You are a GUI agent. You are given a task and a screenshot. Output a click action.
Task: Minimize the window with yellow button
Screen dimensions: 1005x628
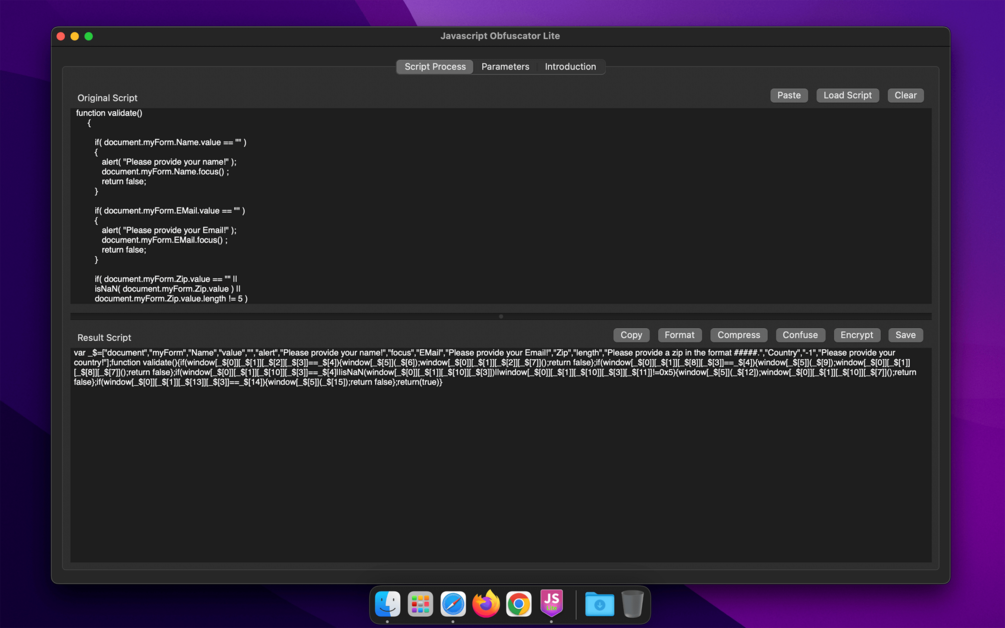coord(75,37)
